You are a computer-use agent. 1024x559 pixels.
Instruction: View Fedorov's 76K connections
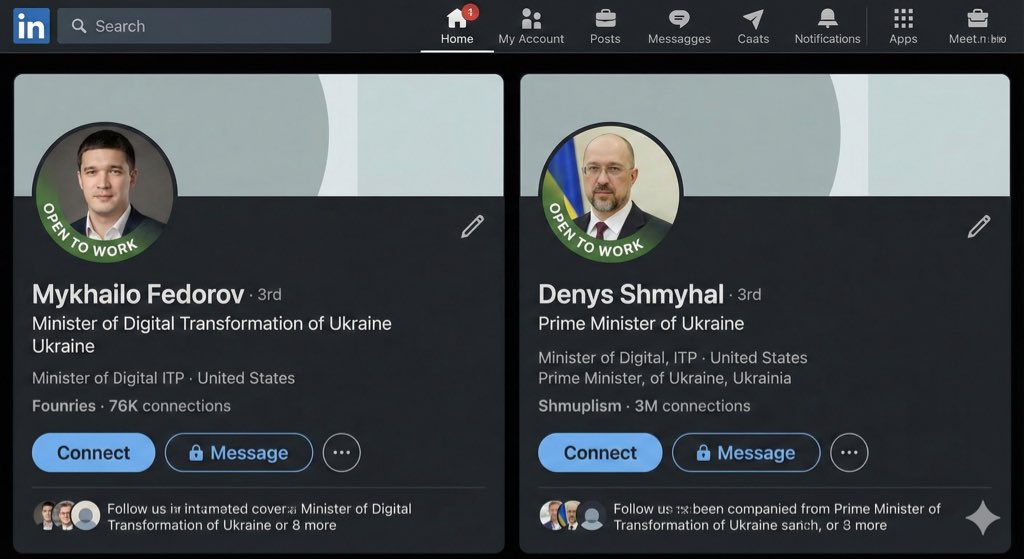(169, 406)
